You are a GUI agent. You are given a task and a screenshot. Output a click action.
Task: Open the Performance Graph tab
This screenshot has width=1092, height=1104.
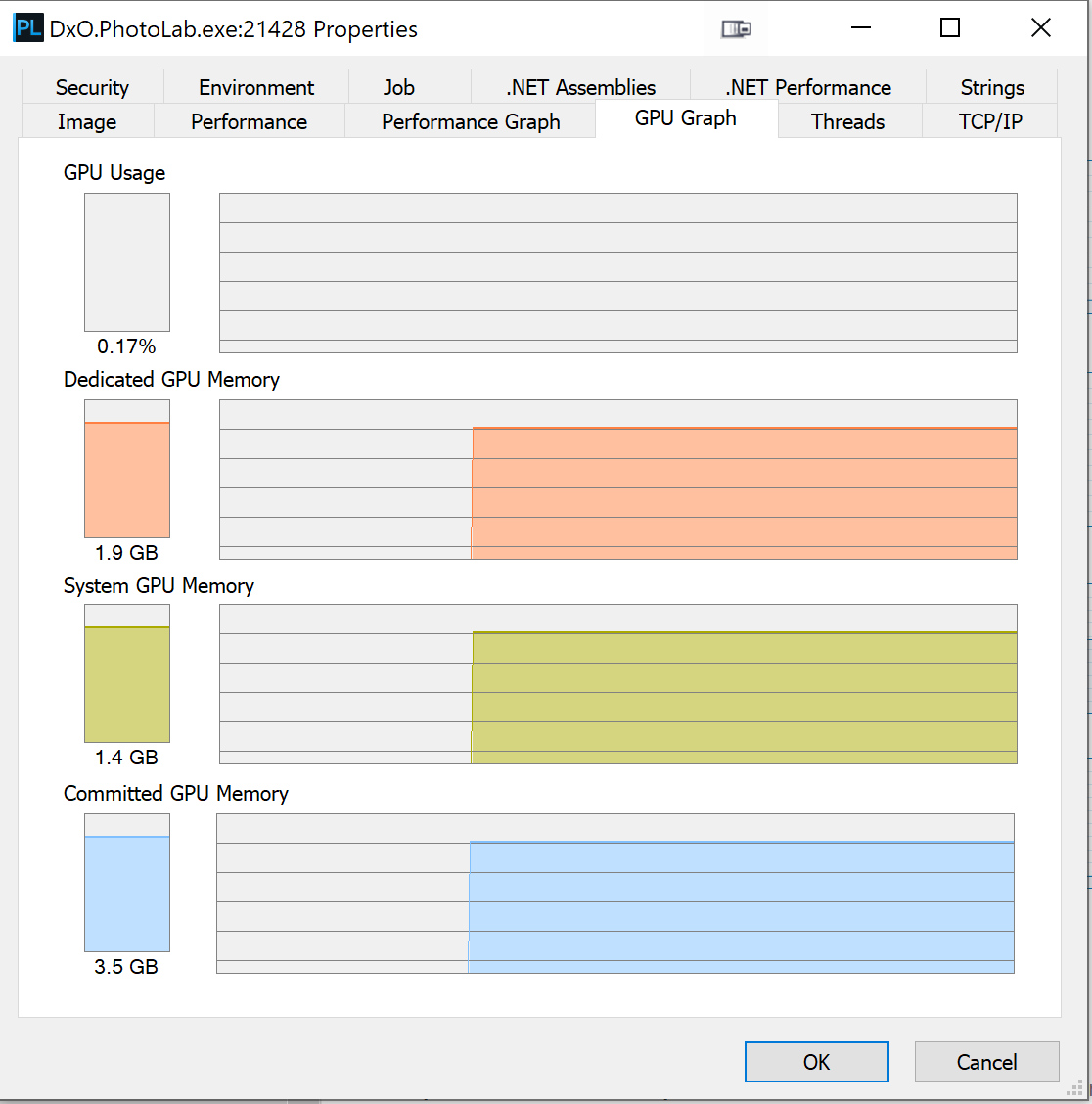471,121
